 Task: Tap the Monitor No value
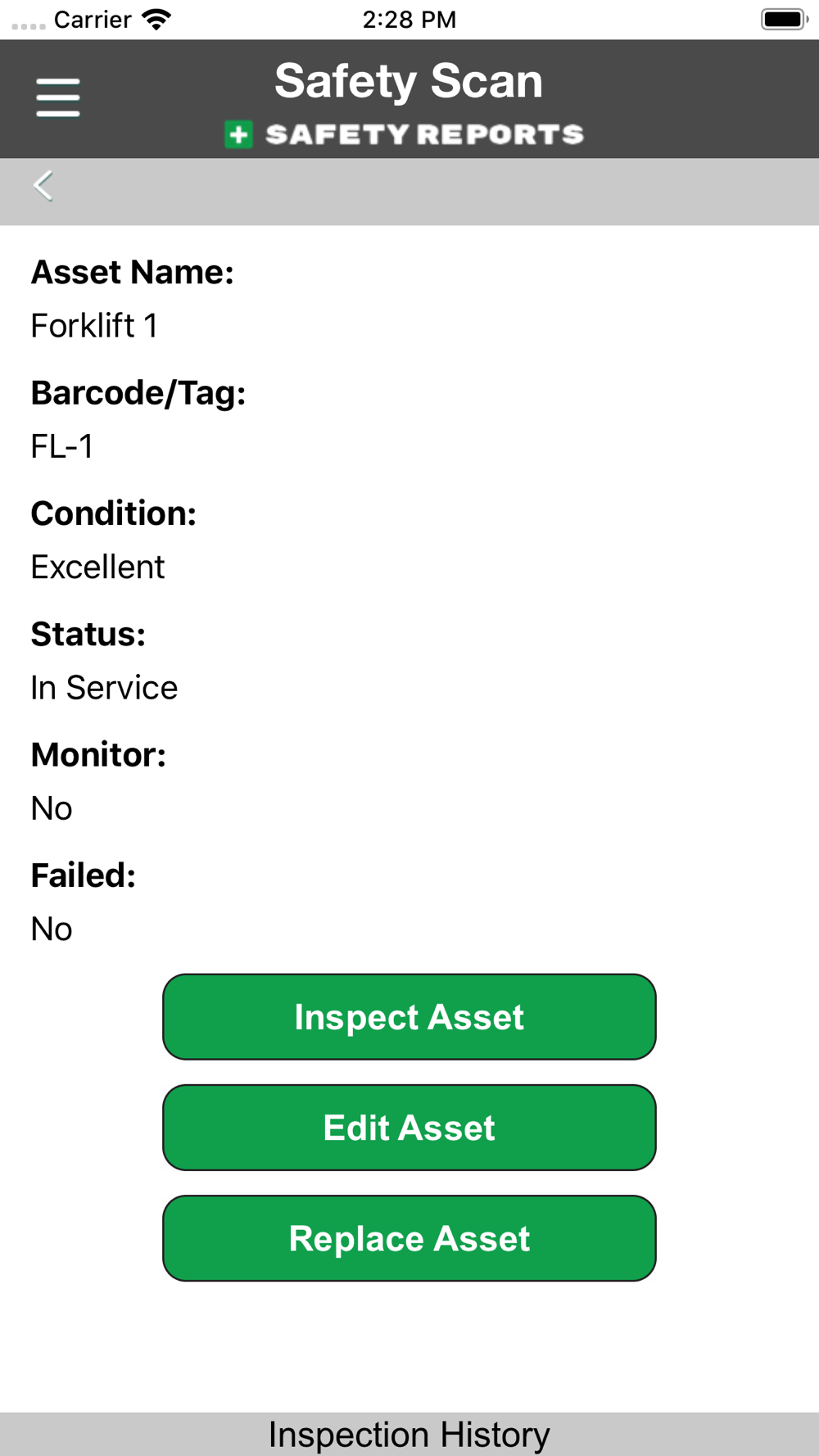point(52,808)
